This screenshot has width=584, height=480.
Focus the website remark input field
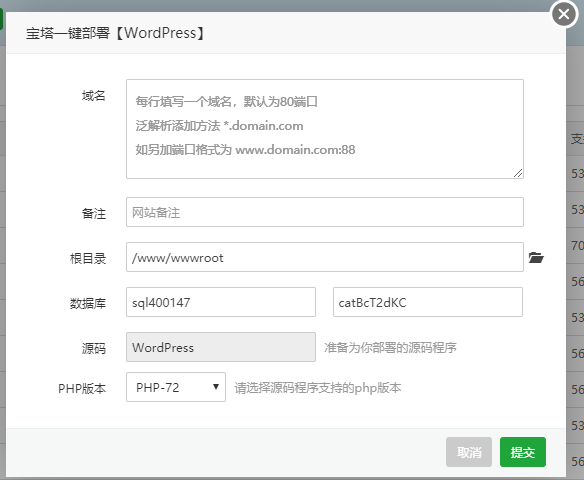click(325, 212)
